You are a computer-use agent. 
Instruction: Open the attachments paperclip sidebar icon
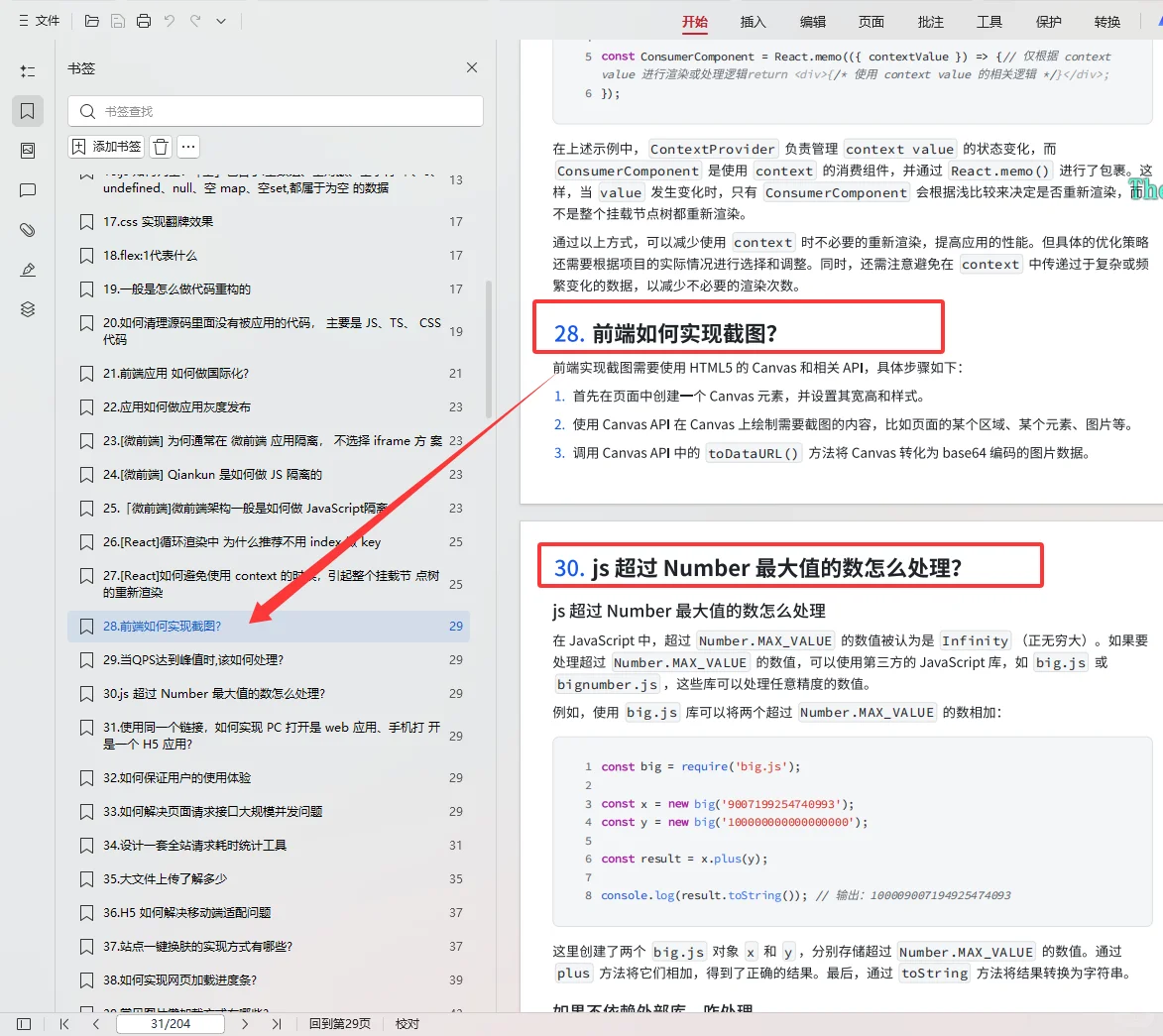click(28, 230)
